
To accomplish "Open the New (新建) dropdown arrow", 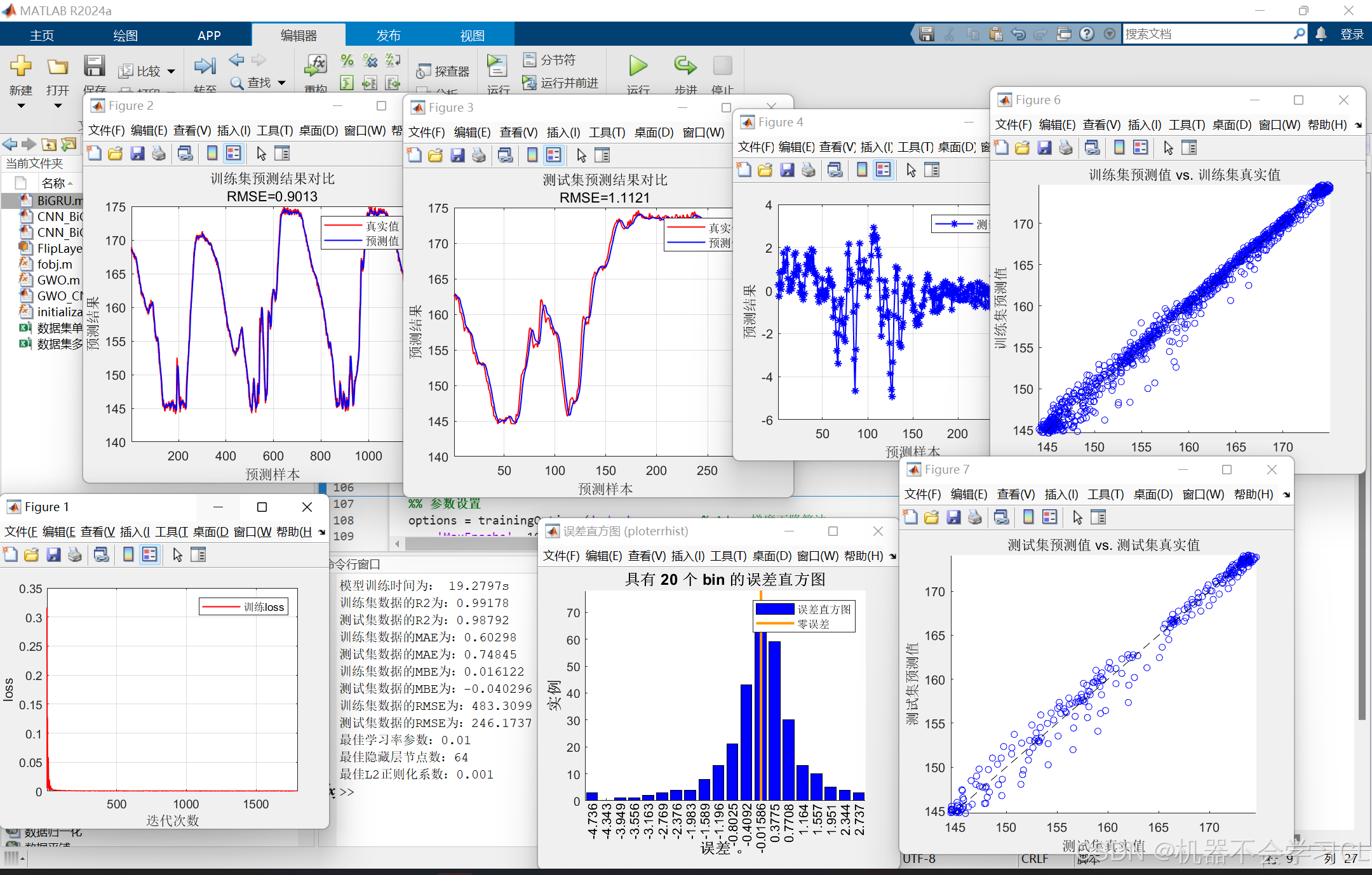I will pos(21,106).
